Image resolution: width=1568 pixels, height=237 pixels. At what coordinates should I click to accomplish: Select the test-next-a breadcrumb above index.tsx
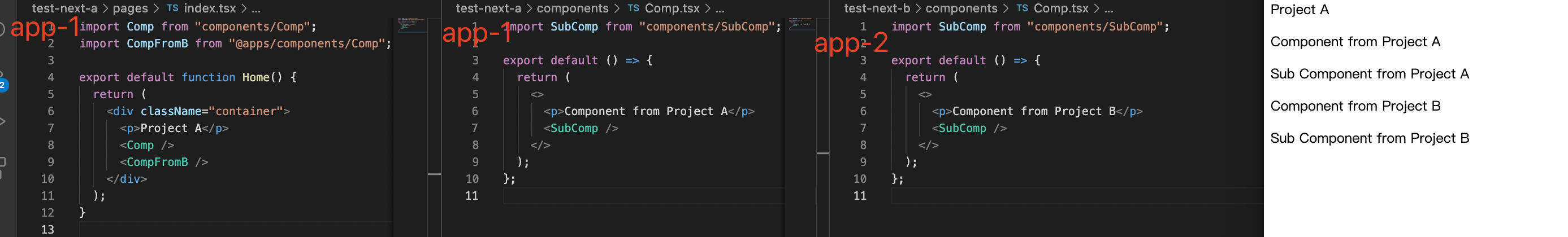[64, 8]
